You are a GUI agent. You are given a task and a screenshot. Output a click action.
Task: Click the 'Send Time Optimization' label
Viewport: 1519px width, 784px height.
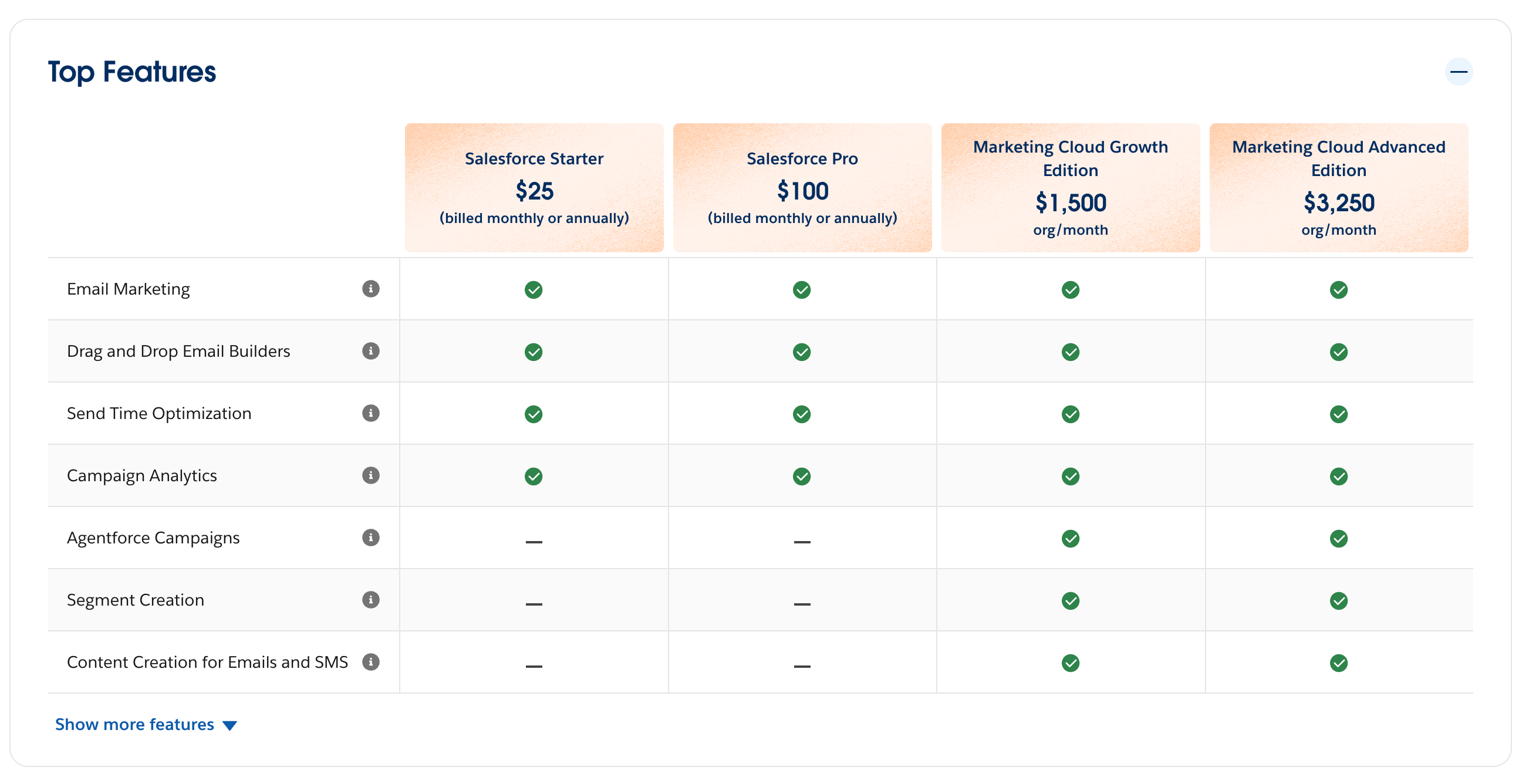tap(158, 414)
